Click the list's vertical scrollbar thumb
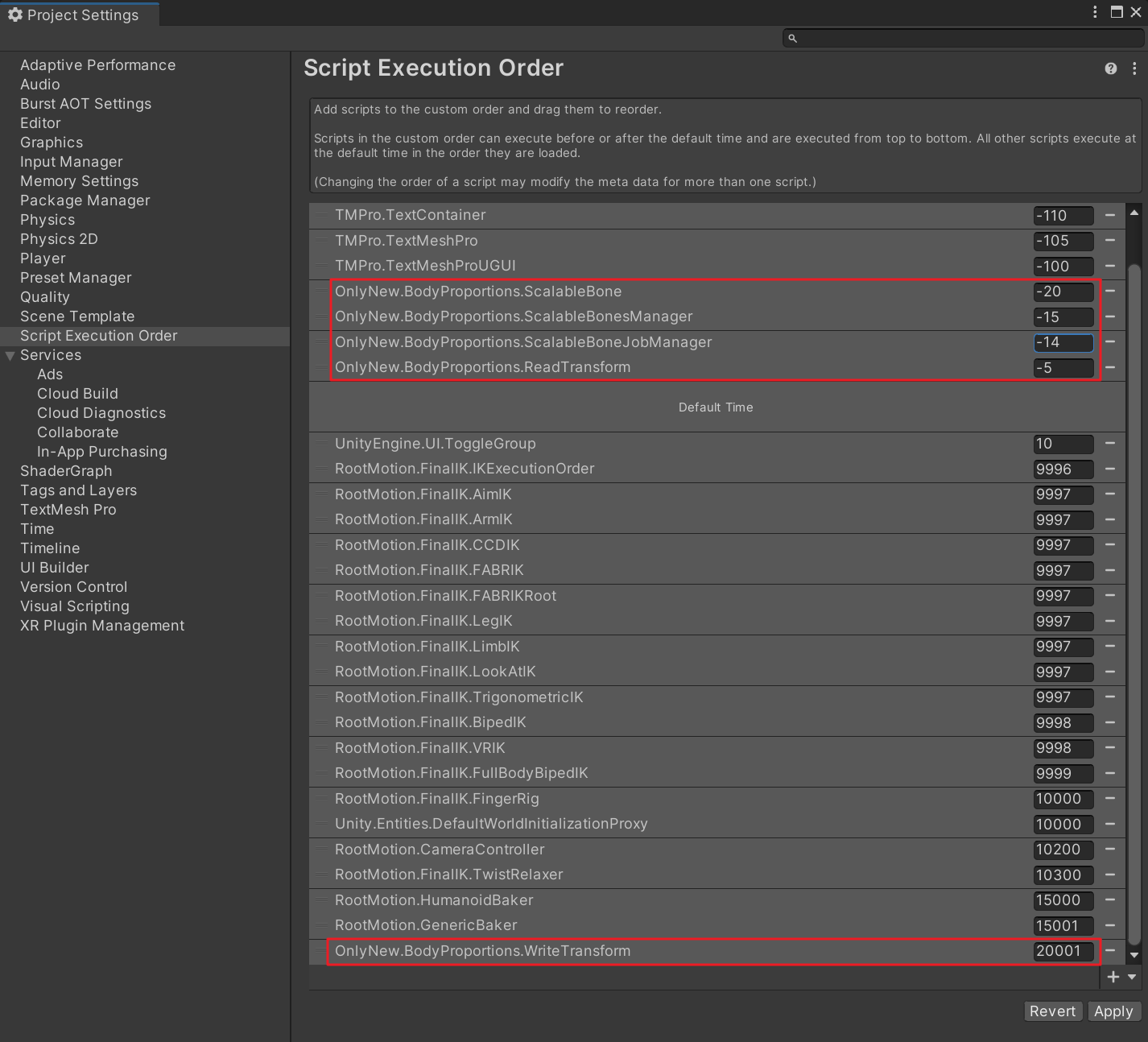1148x1042 pixels. [1134, 604]
